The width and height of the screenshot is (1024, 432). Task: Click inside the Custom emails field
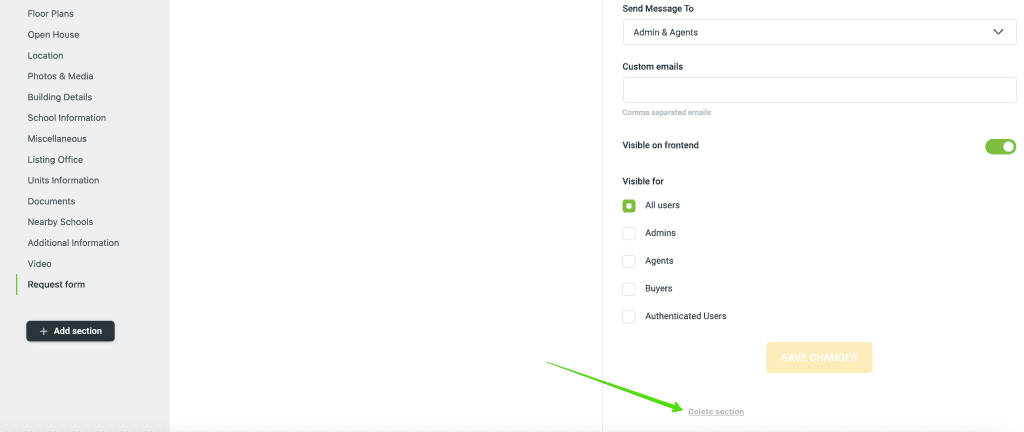(818, 90)
